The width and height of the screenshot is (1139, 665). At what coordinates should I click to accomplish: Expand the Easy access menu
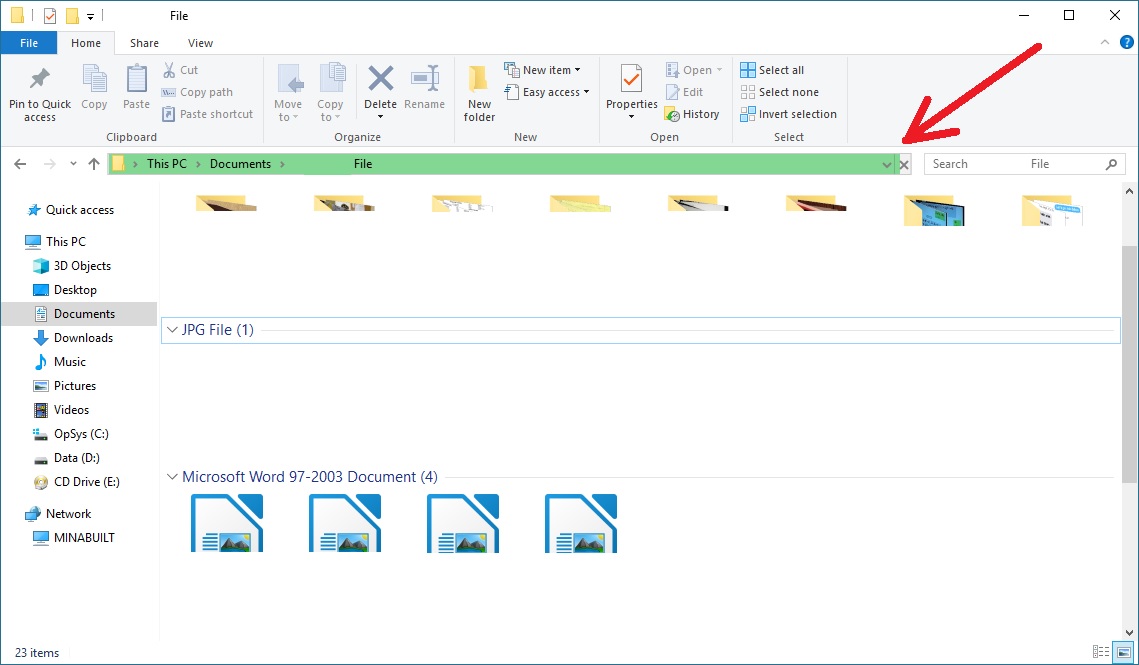(x=547, y=92)
